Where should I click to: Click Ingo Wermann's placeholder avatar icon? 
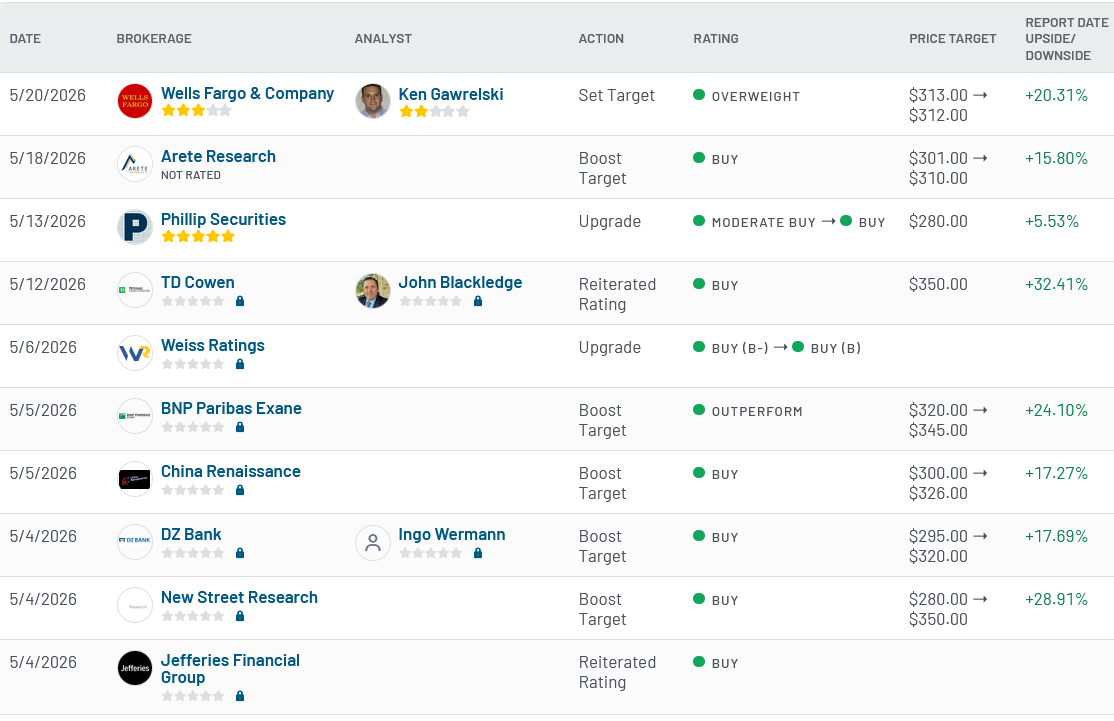pyautogui.click(x=373, y=543)
